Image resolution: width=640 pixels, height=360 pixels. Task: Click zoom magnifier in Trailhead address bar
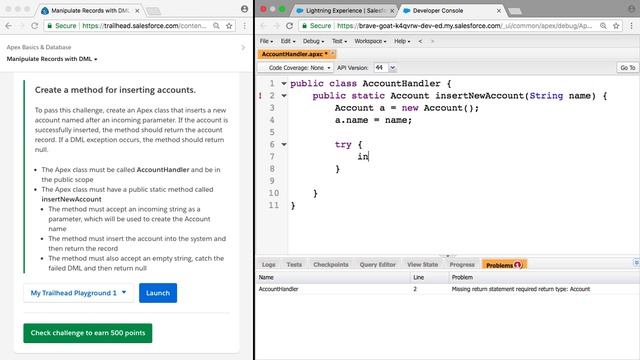[216, 26]
